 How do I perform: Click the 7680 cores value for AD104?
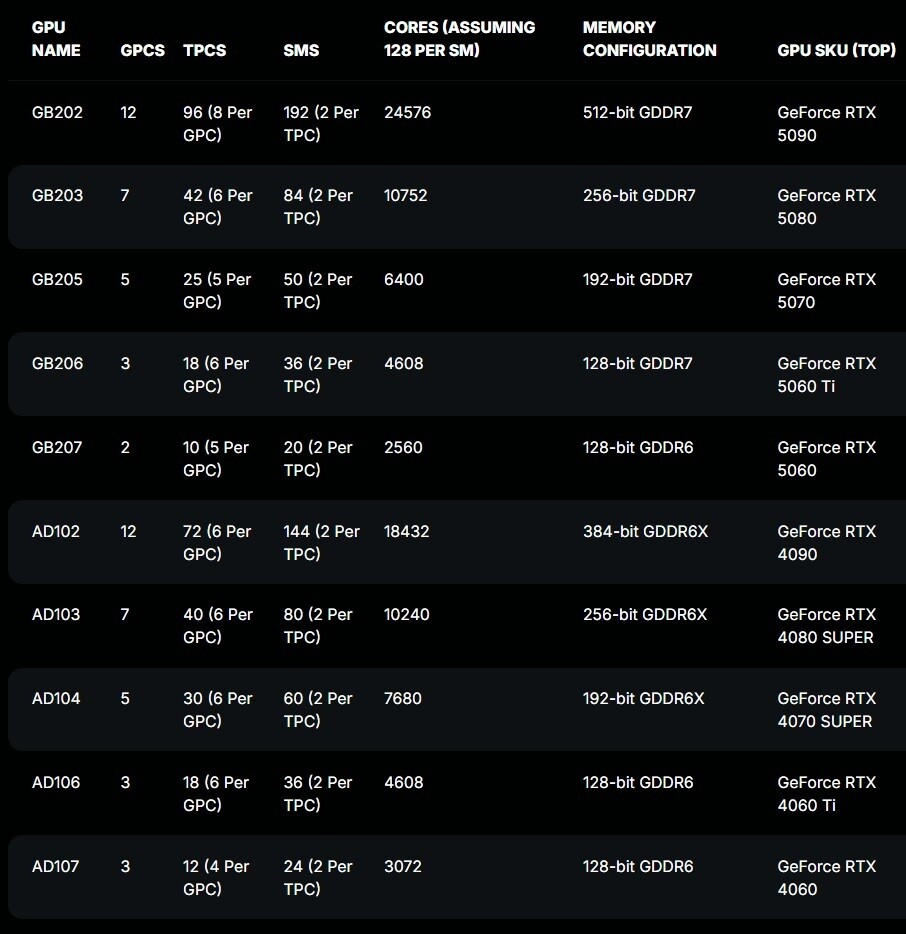(403, 698)
